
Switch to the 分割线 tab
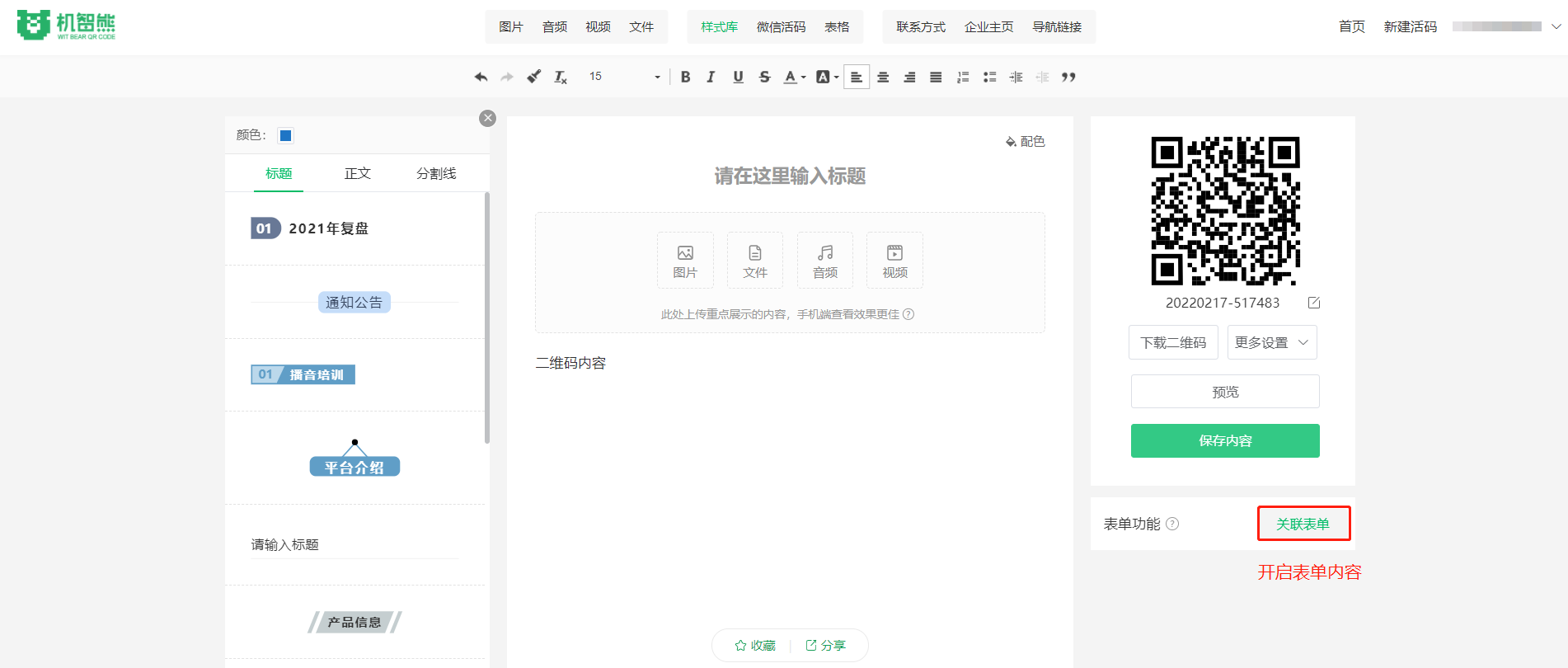pyautogui.click(x=436, y=173)
